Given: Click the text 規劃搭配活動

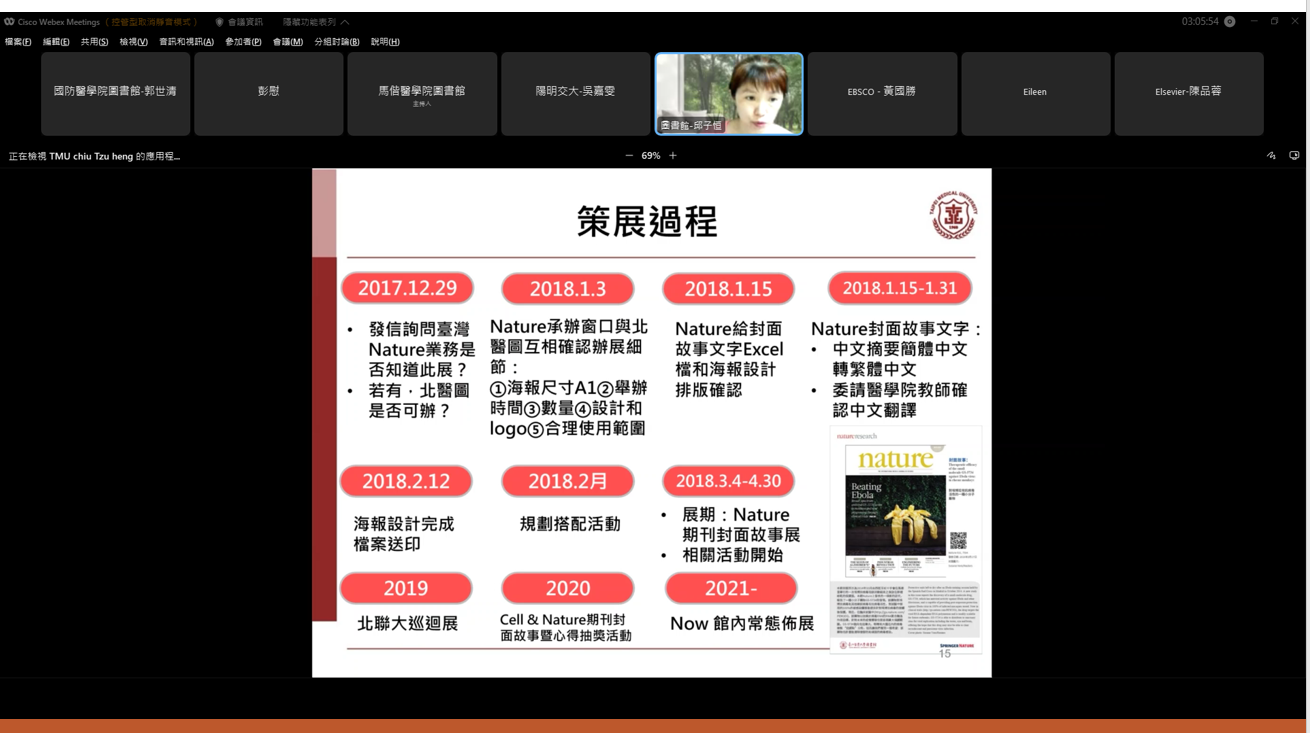Looking at the screenshot, I should 570,523.
